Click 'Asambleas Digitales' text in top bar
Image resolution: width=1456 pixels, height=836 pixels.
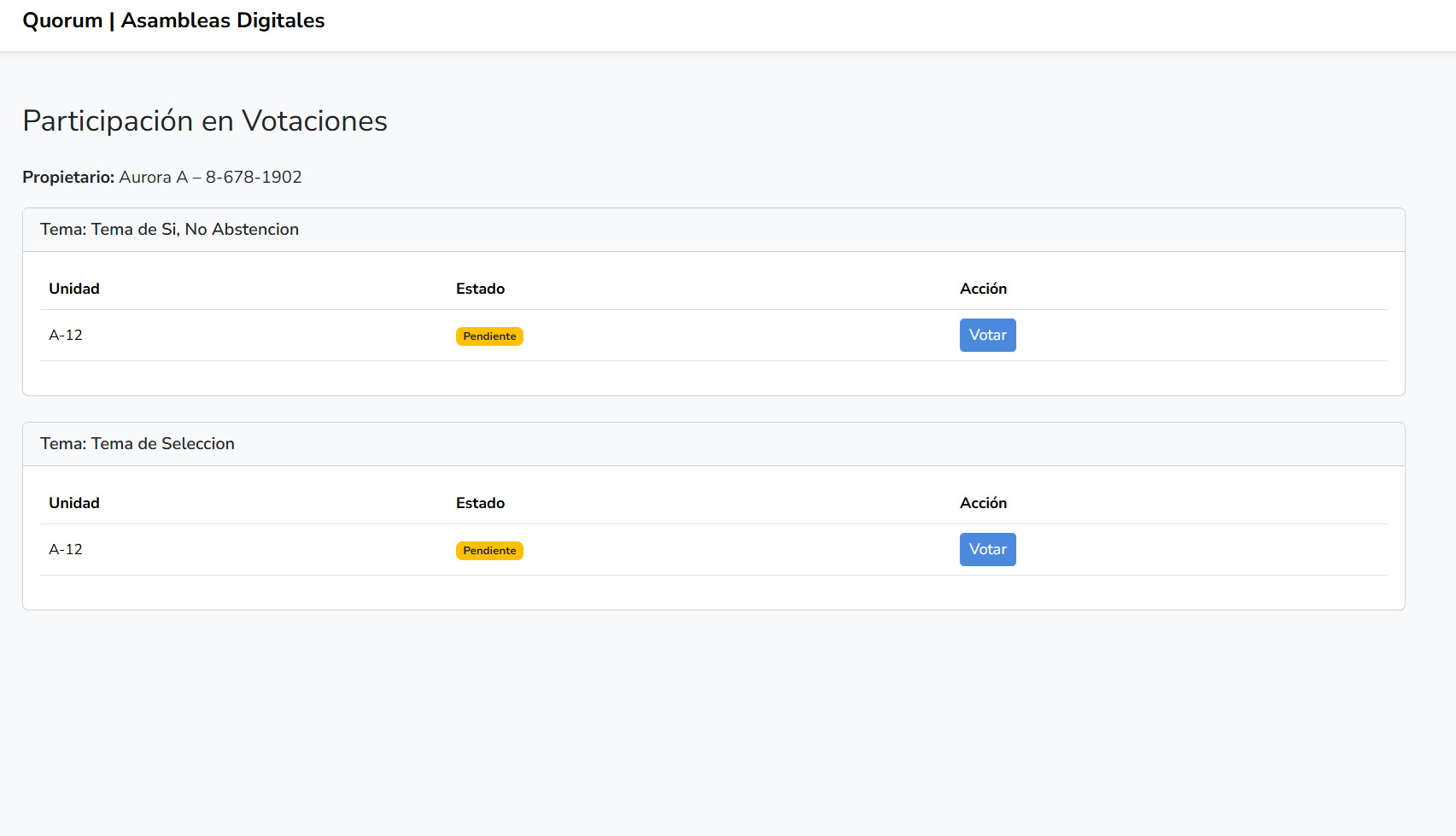point(223,20)
